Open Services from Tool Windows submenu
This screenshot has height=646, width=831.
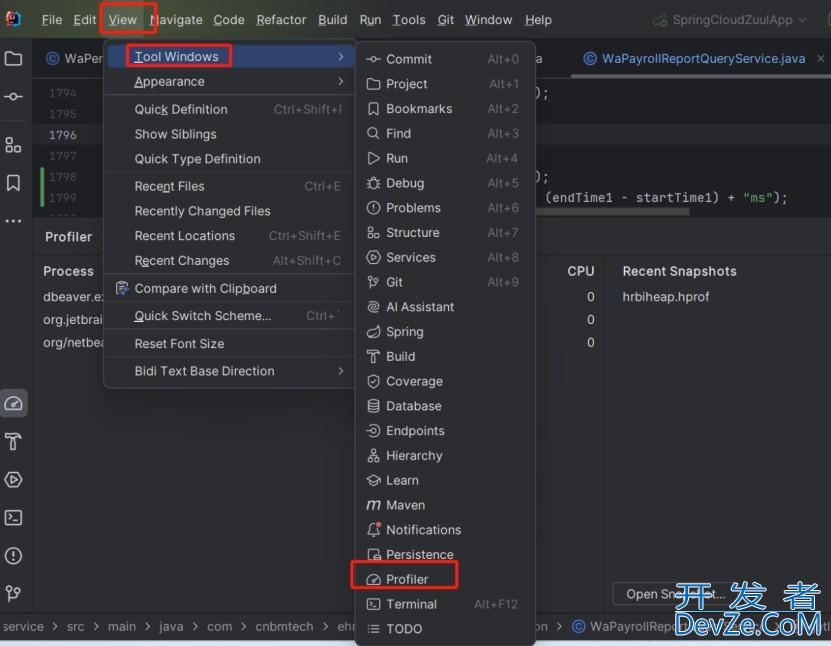click(445, 257)
